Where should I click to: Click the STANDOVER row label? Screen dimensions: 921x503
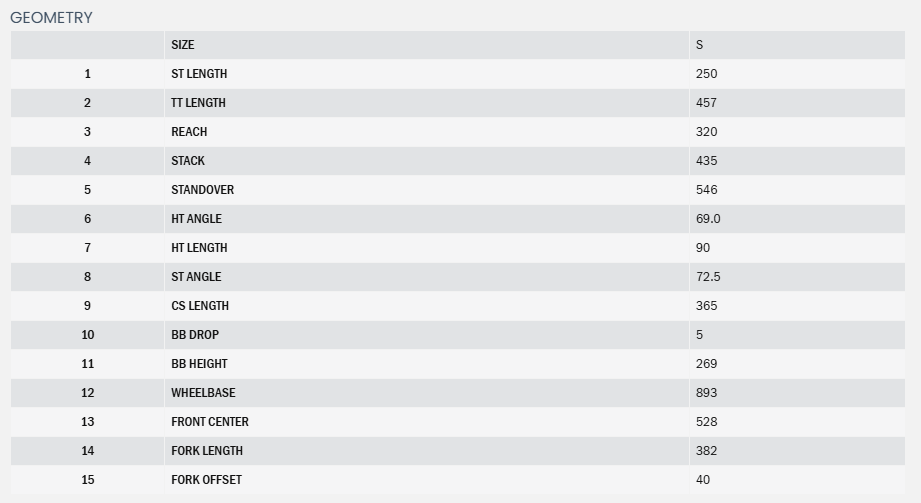pos(202,190)
